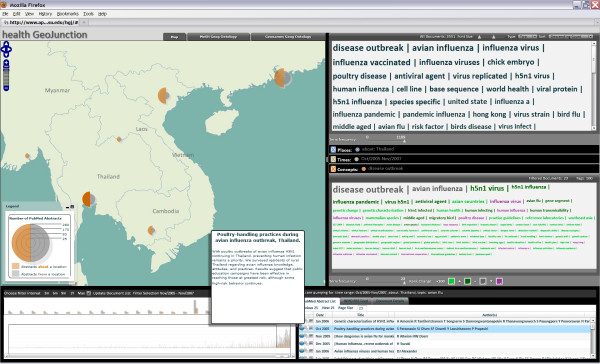This screenshot has height=364, width=600.
Task: Click the map pan control icon
Action: [x=6, y=49]
